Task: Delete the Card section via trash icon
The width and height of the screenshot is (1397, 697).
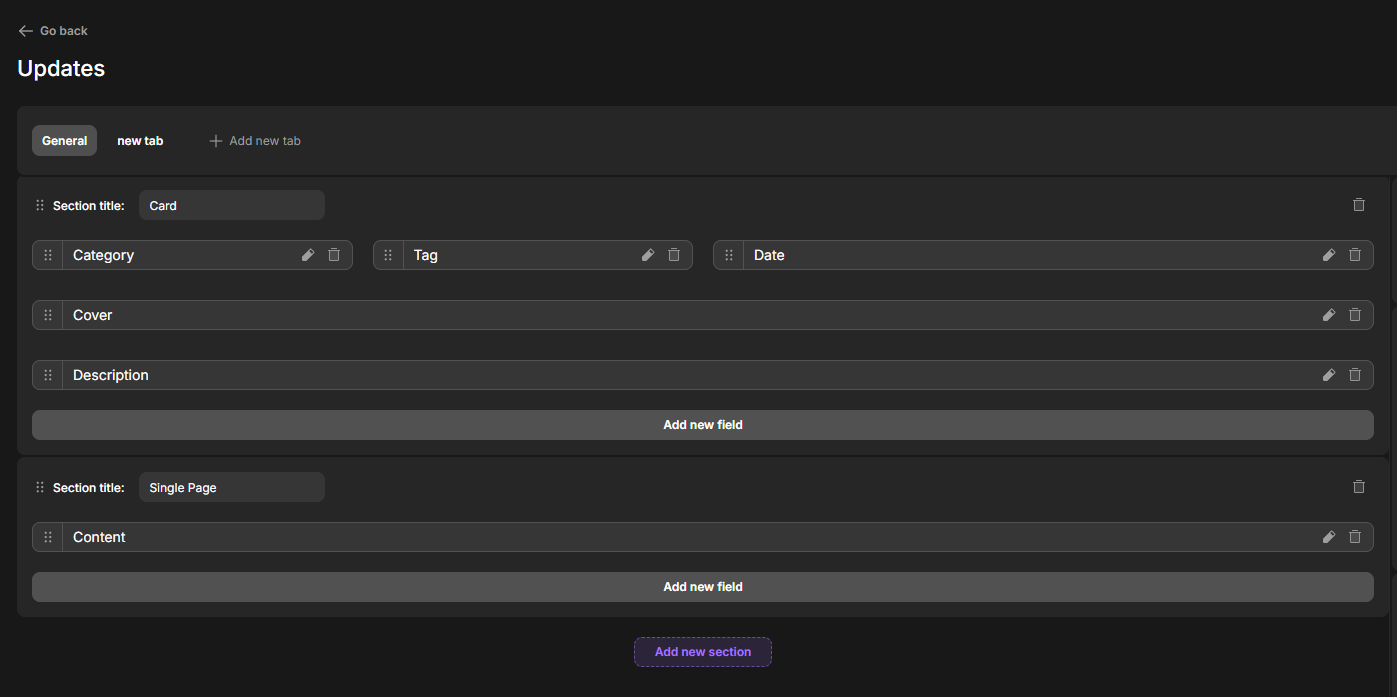Action: 1359,205
